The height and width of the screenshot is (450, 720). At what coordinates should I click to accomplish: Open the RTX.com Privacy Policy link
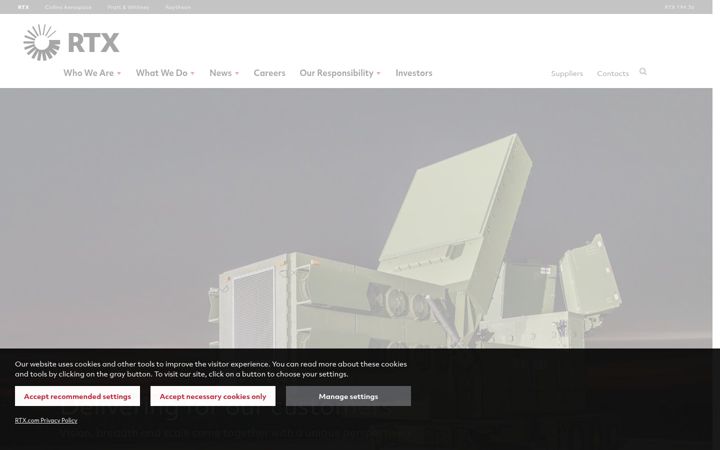[x=46, y=420]
